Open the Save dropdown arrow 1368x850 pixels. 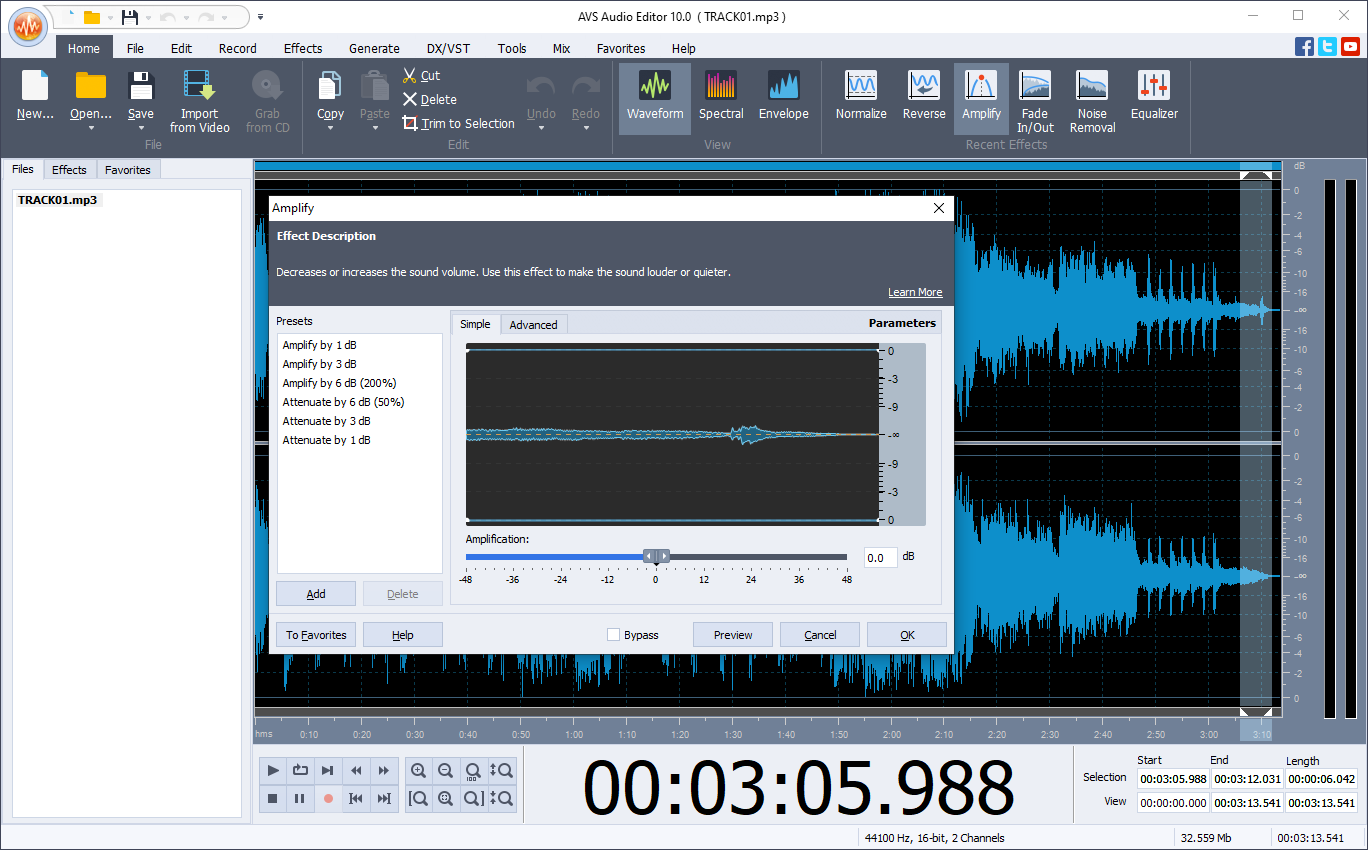140,128
